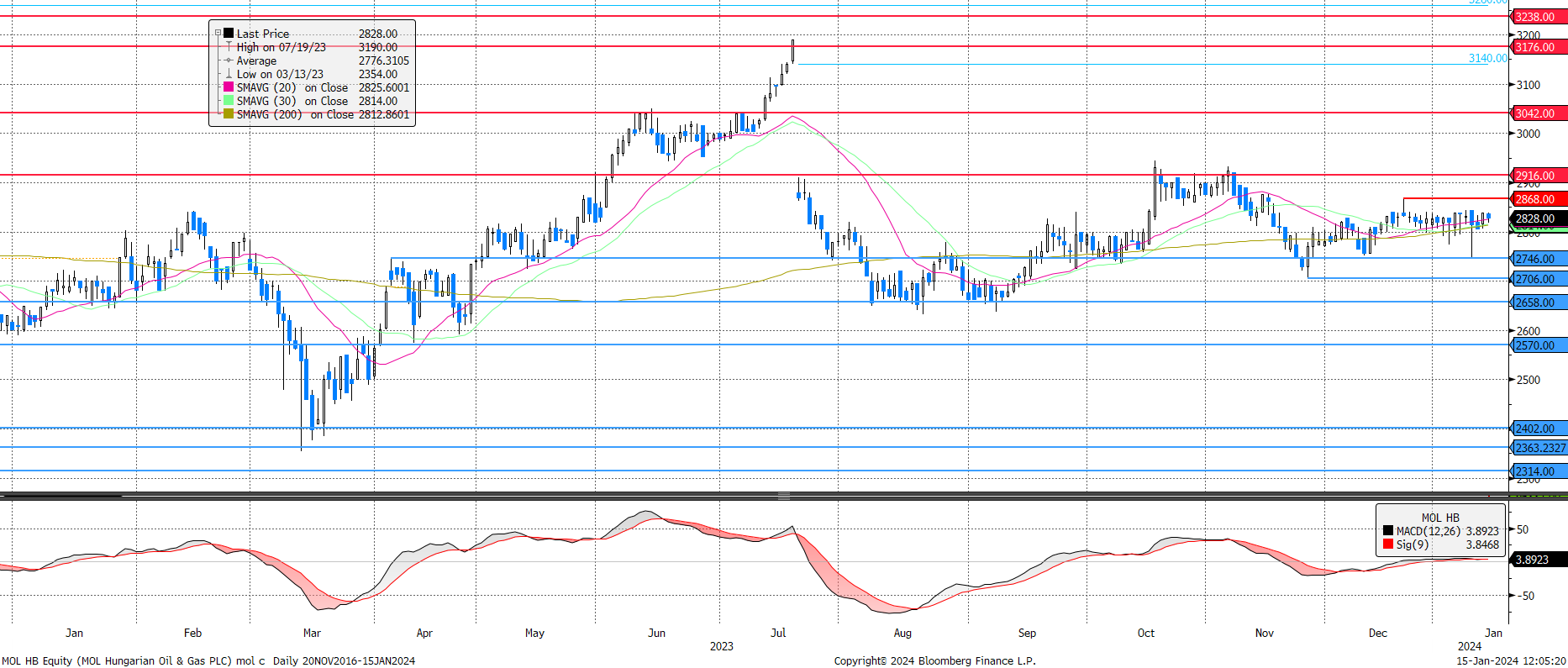Click the Mar label on the time axis
This screenshot has height=668, width=1568.
tap(312, 633)
